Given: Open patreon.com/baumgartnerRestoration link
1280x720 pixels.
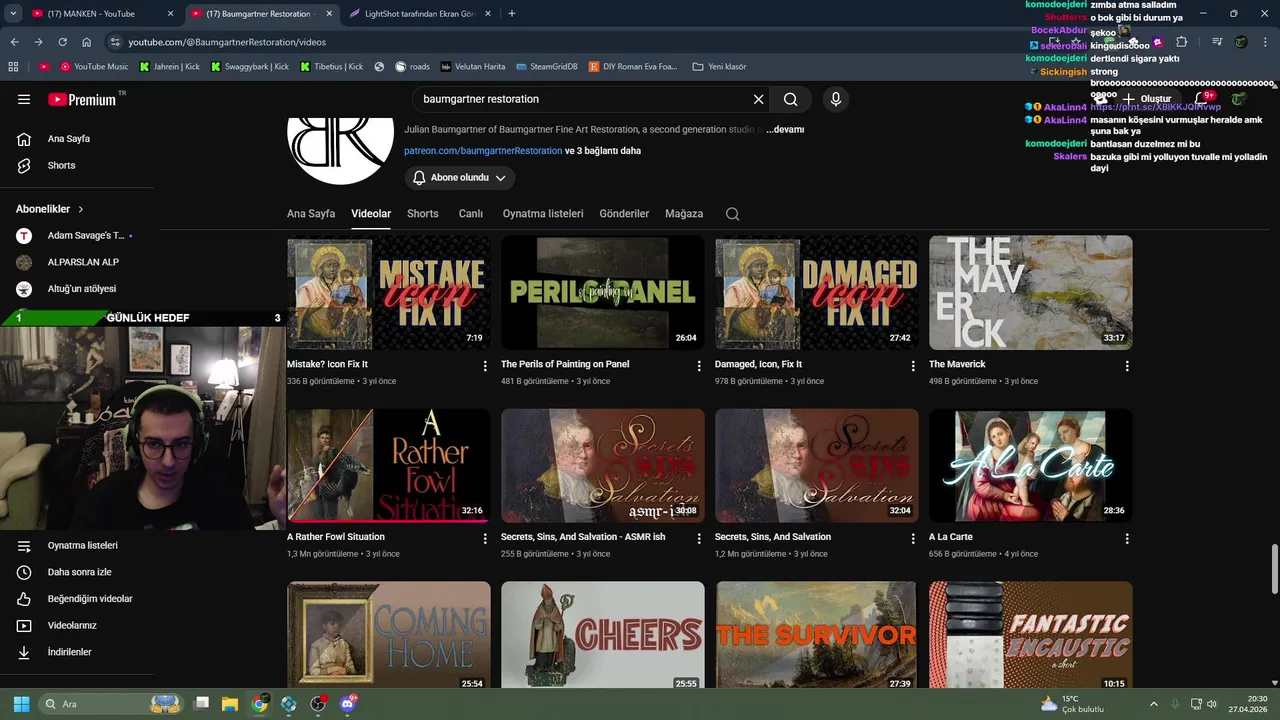Looking at the screenshot, I should coord(483,151).
